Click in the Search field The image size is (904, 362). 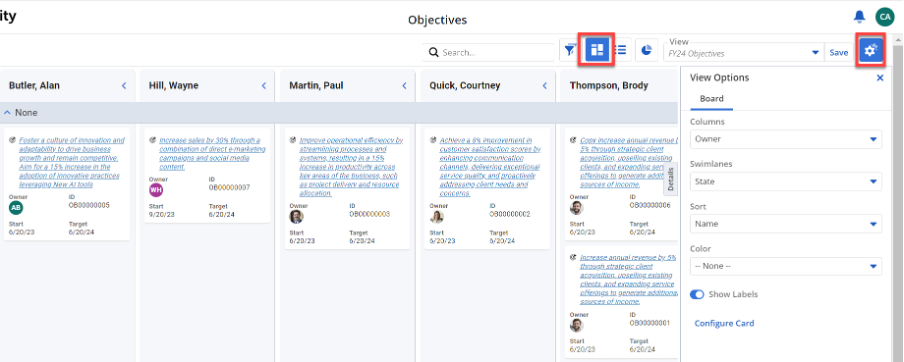(488, 52)
